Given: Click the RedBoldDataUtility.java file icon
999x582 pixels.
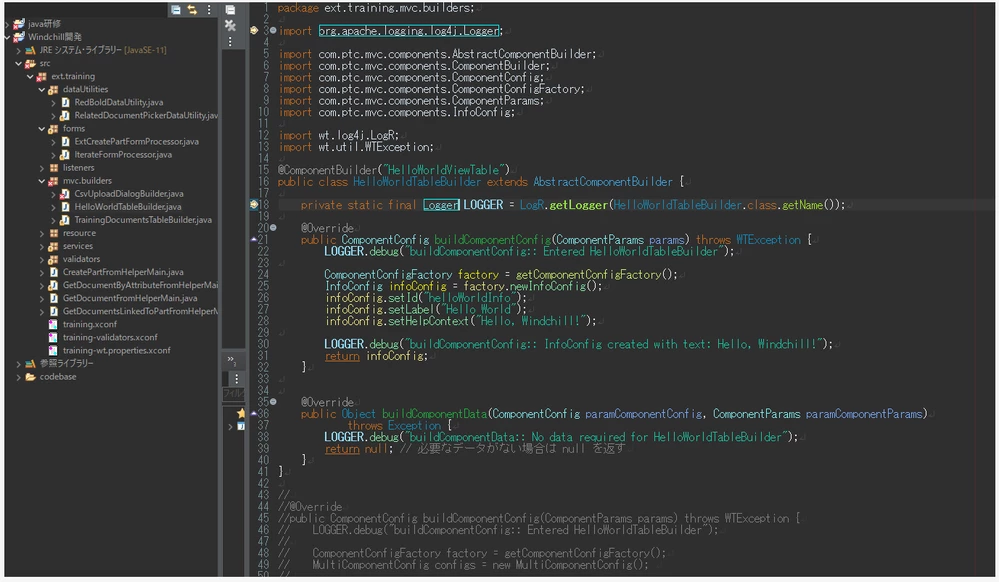Looking at the screenshot, I should tap(65, 102).
